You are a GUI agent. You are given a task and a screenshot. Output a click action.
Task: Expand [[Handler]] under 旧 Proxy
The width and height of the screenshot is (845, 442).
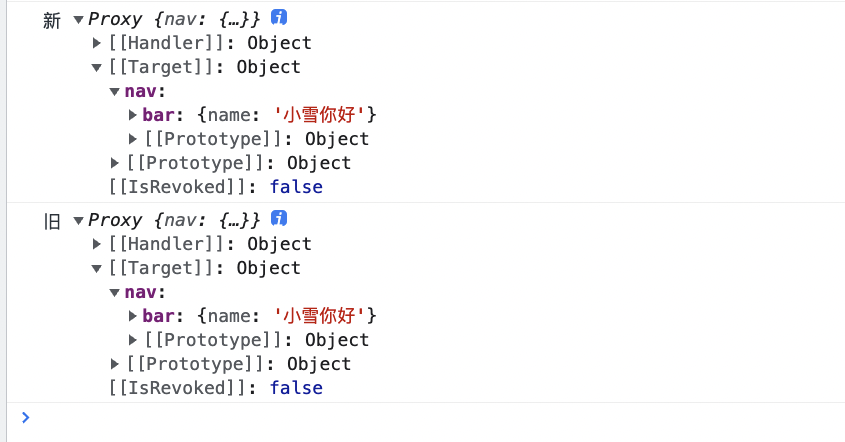[96, 244]
